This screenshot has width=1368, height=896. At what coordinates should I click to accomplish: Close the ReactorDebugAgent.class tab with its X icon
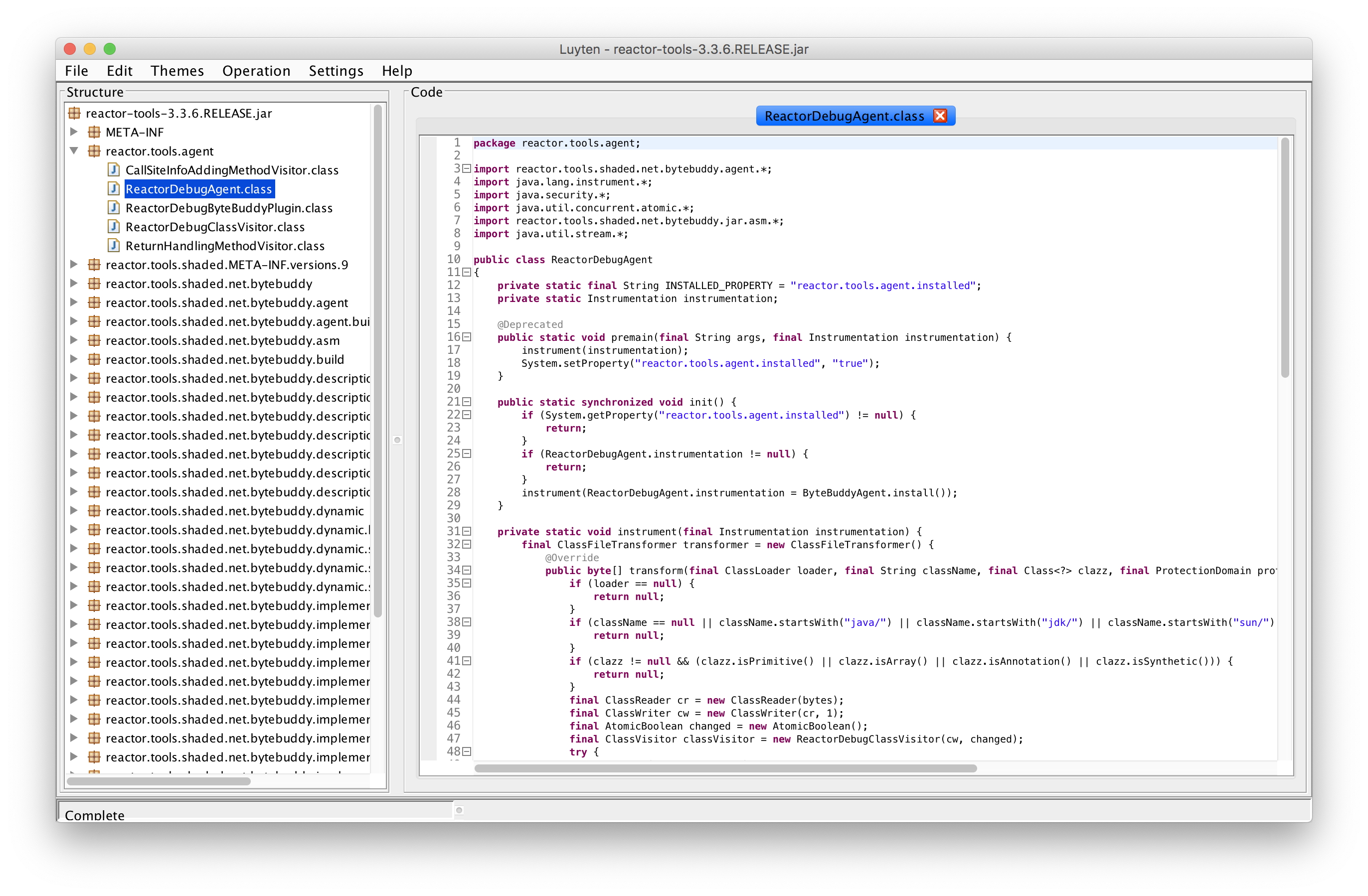pyautogui.click(x=940, y=116)
